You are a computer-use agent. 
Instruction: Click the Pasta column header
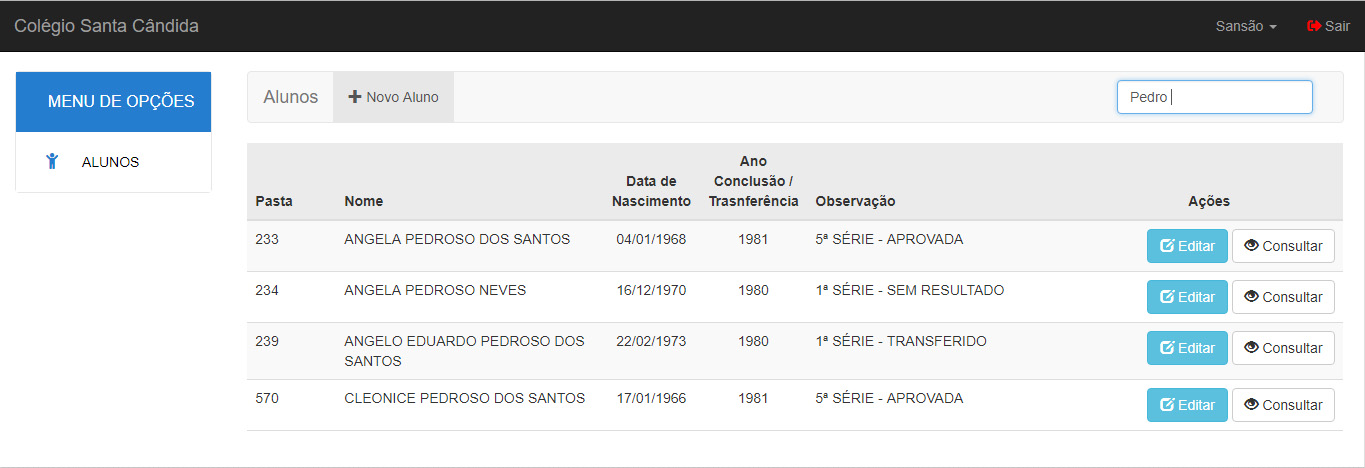(274, 201)
